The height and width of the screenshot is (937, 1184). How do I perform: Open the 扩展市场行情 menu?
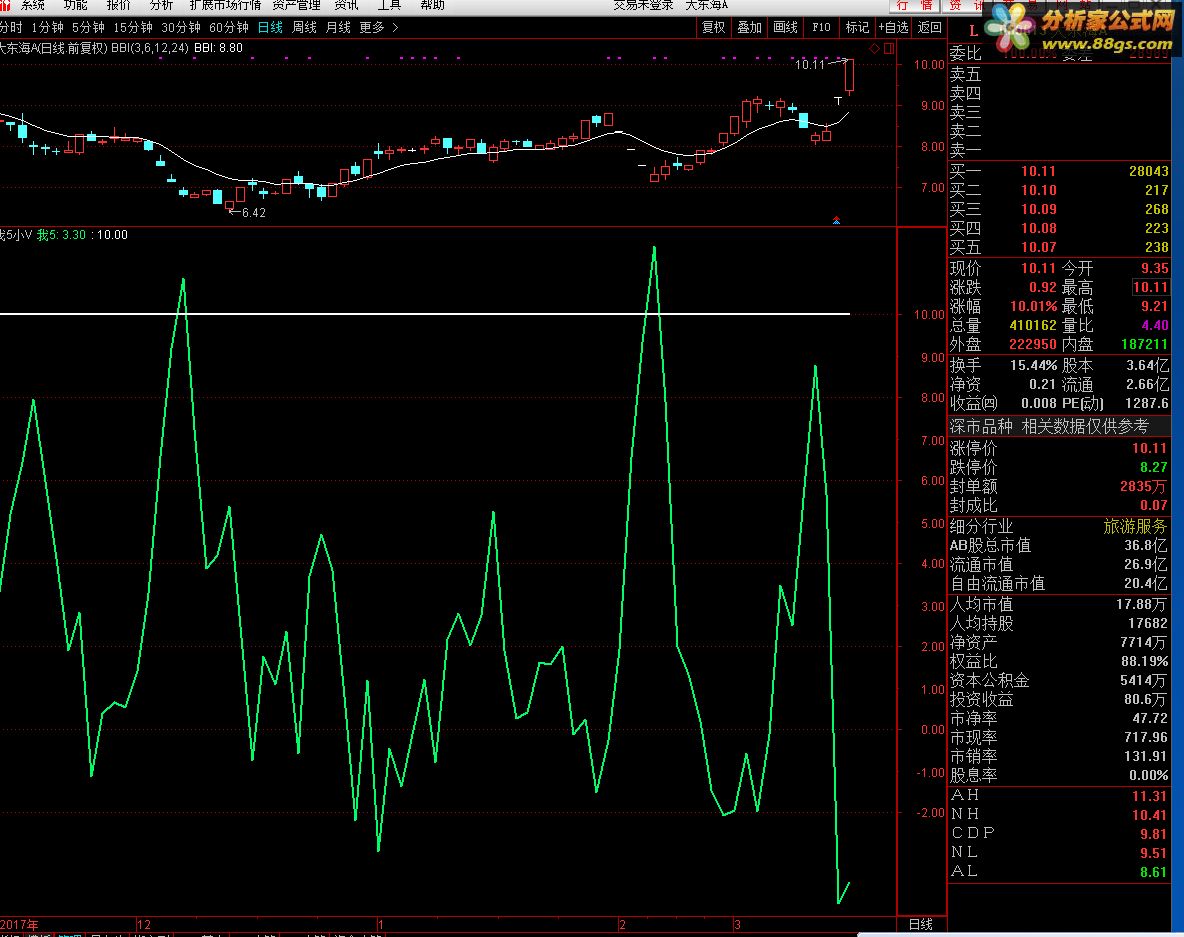[225, 6]
